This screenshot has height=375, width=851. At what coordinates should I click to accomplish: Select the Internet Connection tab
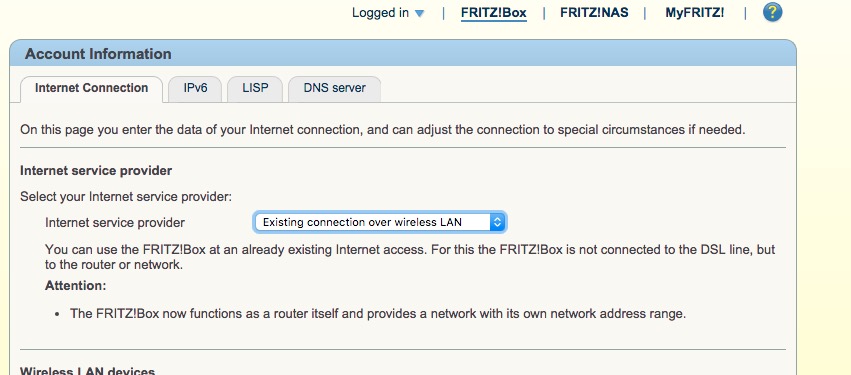91,88
